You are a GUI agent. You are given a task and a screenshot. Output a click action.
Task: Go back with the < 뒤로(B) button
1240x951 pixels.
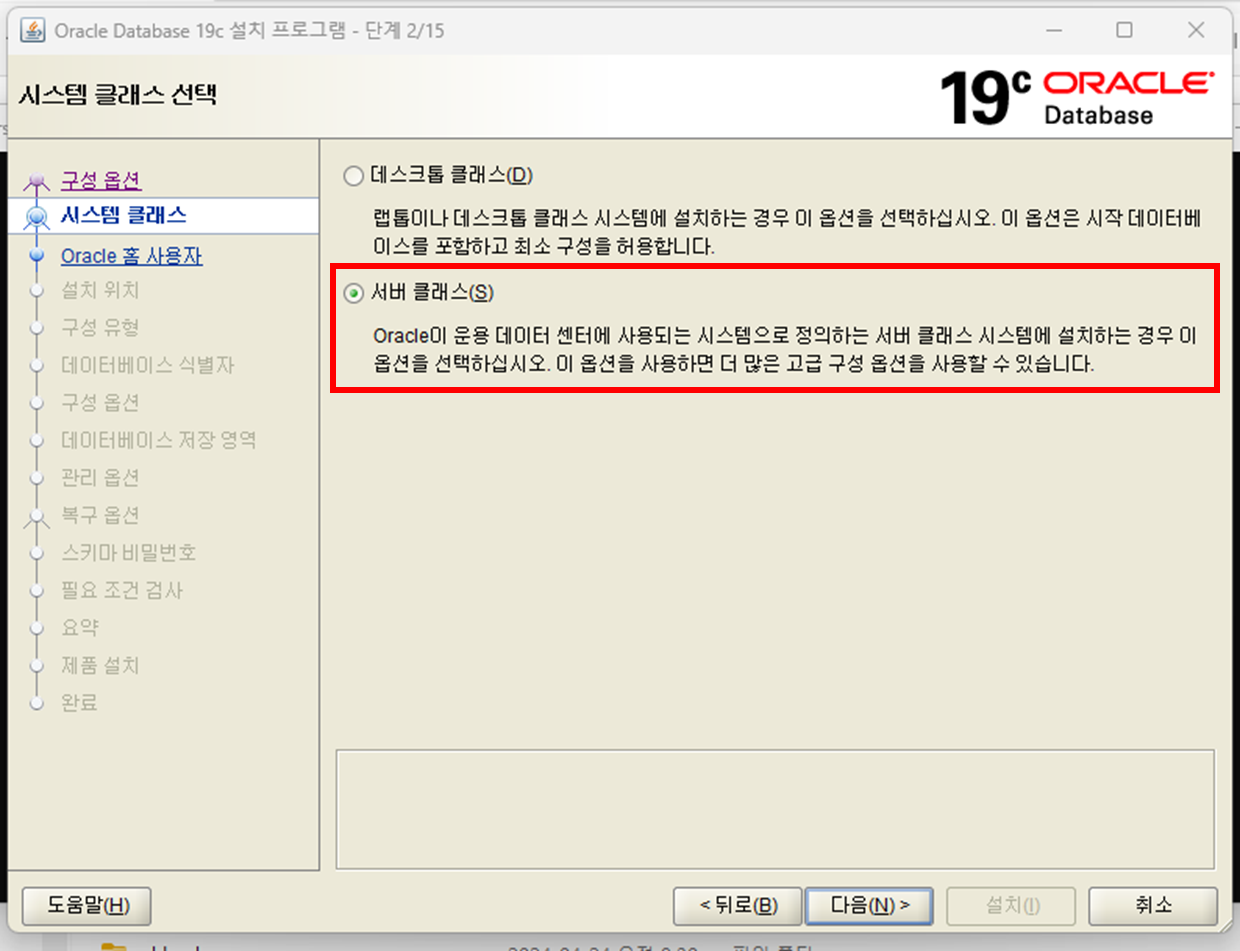click(738, 905)
